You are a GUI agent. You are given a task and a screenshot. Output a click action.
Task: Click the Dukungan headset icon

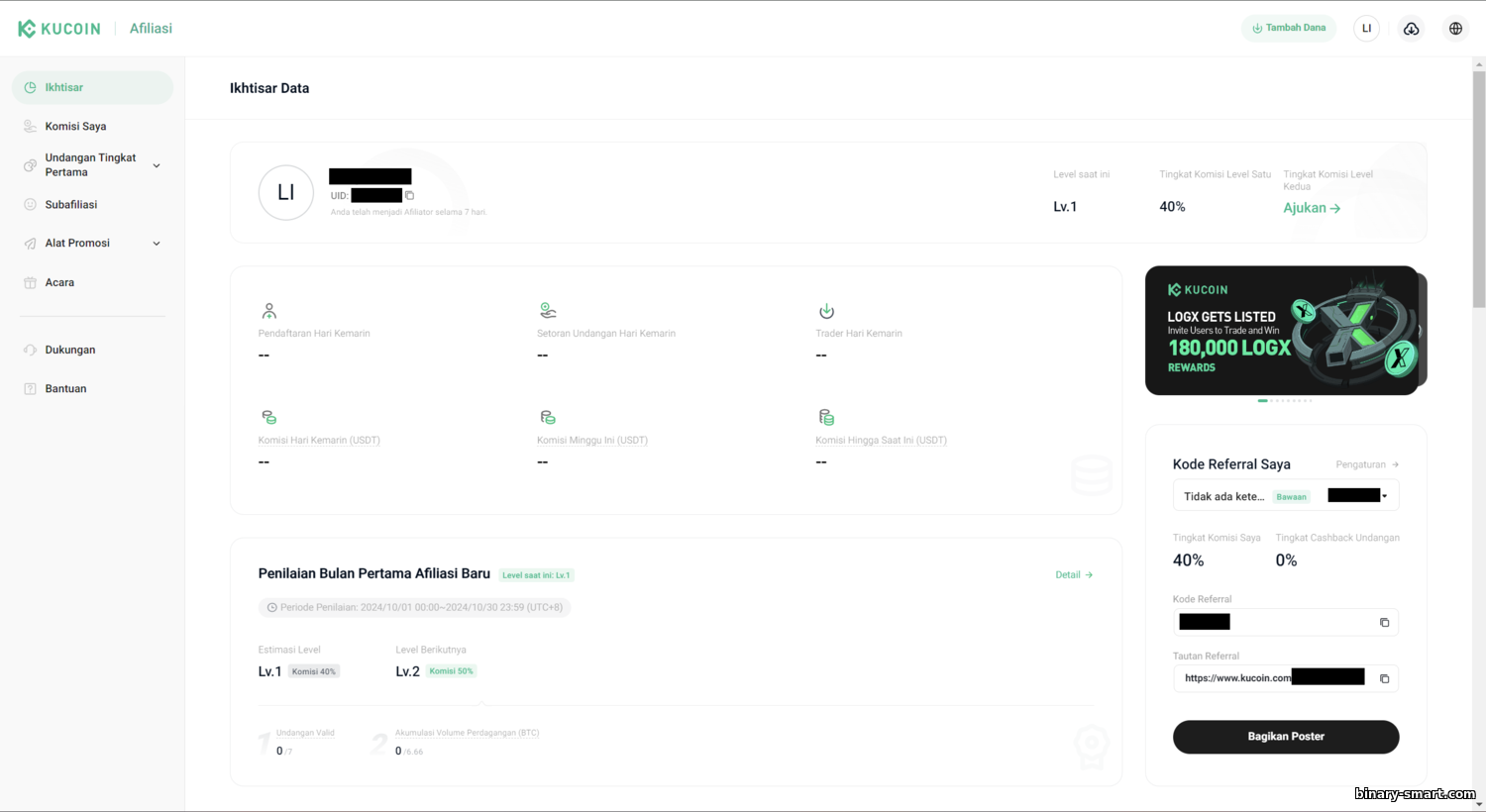(x=30, y=351)
